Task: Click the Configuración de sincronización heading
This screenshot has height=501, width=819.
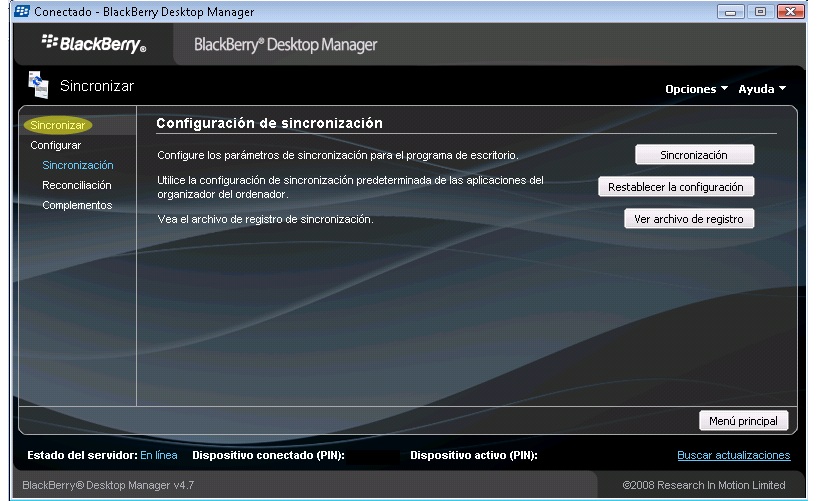Action: click(270, 123)
